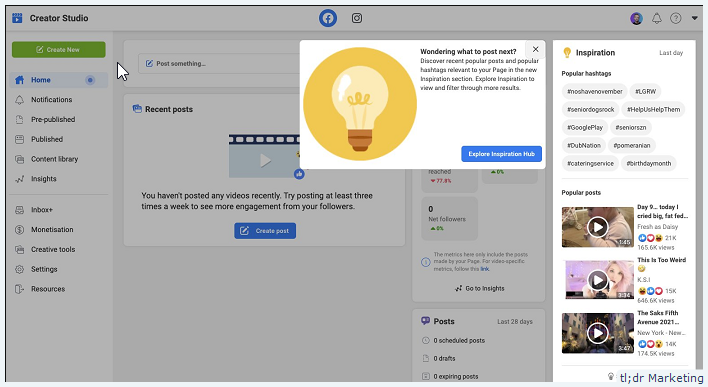Expand the account dropdown arrow

[x=694, y=18]
